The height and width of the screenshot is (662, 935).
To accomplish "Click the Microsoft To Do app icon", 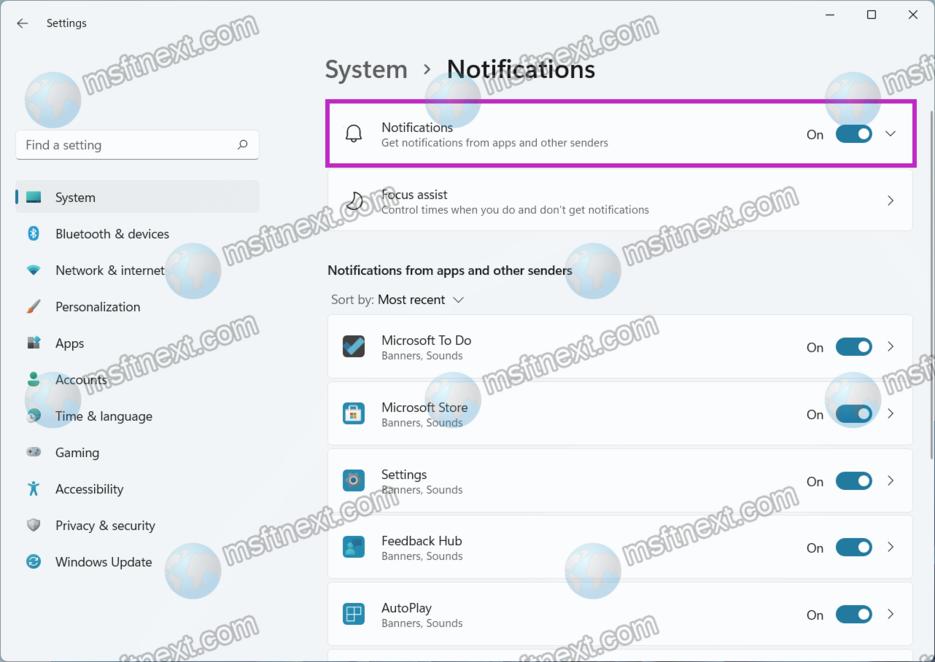I will point(354,347).
